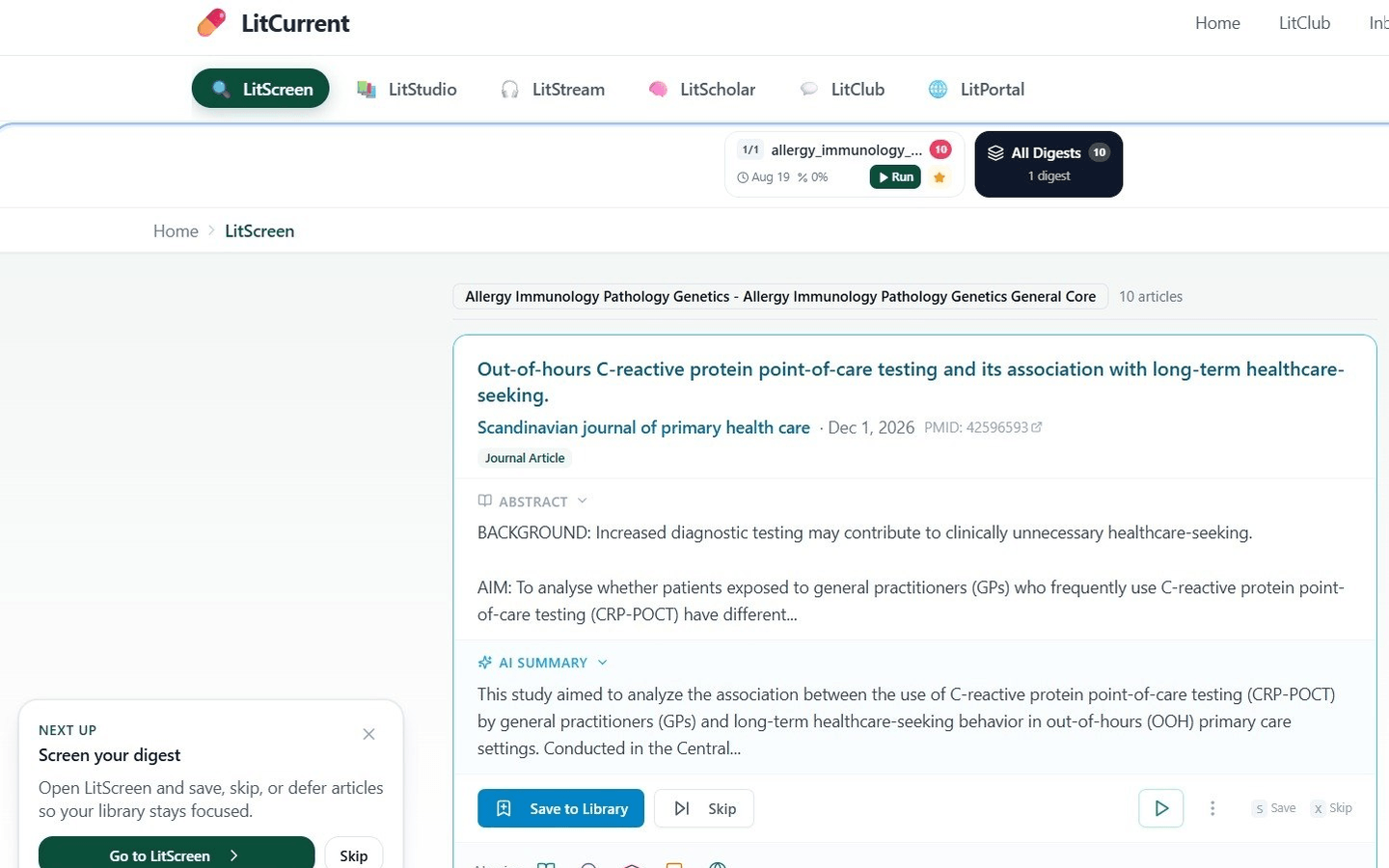Skip this article with the Skip button
This screenshot has width=1389, height=868.
[704, 808]
